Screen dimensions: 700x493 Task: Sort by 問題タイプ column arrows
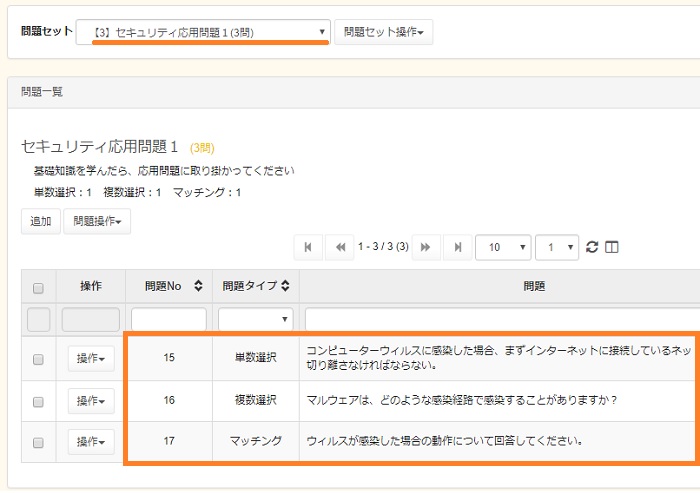point(285,286)
